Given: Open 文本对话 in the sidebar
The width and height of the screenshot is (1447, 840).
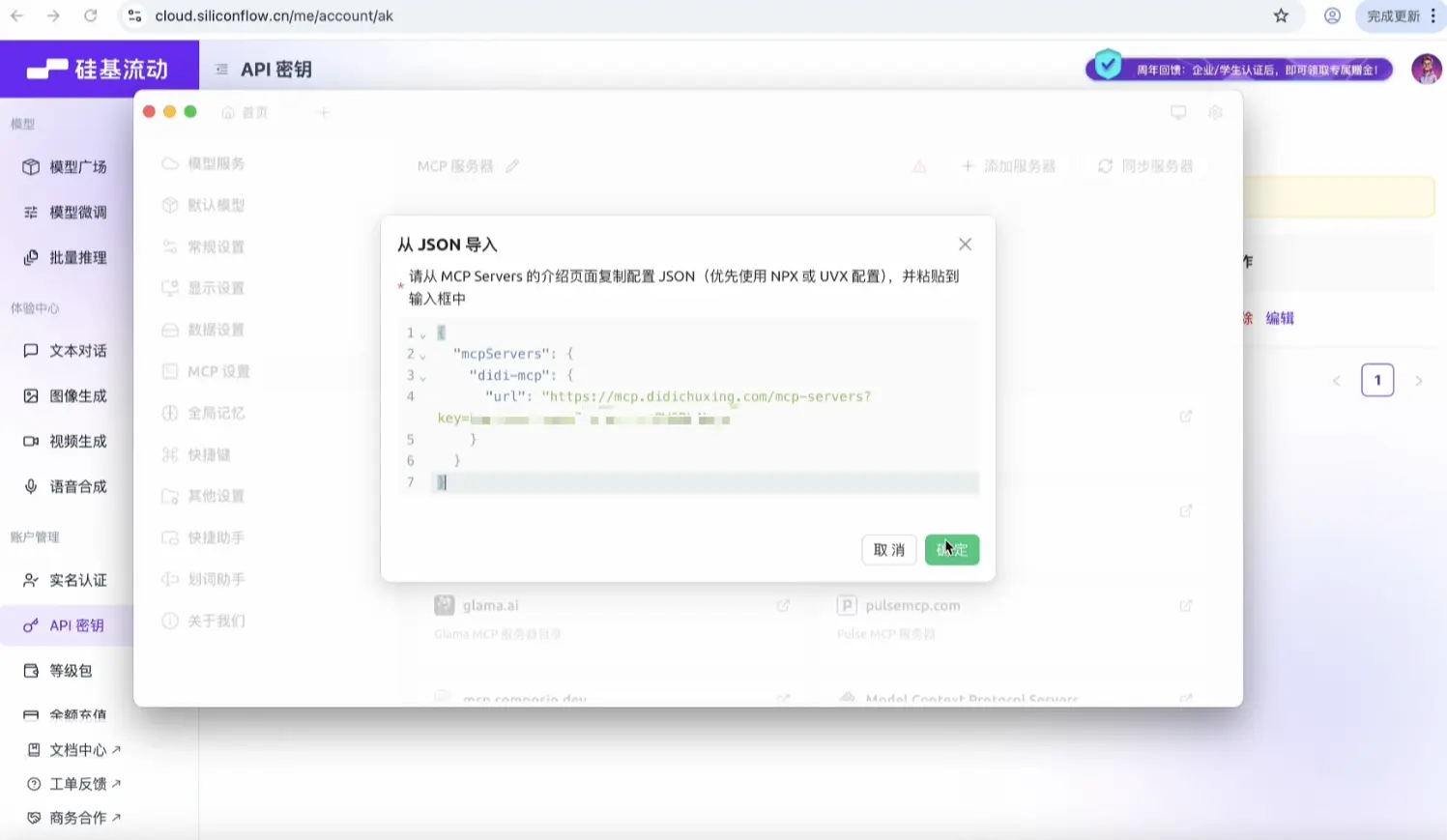Looking at the screenshot, I should tap(77, 351).
